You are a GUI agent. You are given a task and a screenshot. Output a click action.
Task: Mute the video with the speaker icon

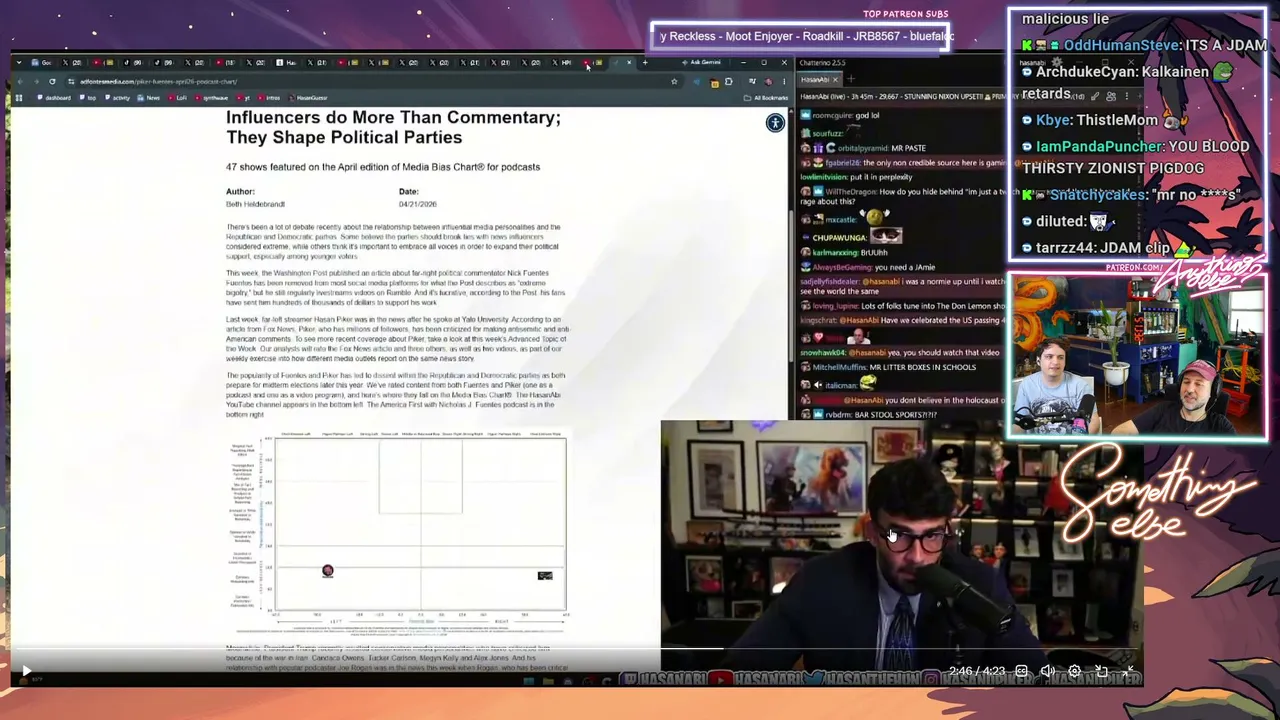(1047, 671)
